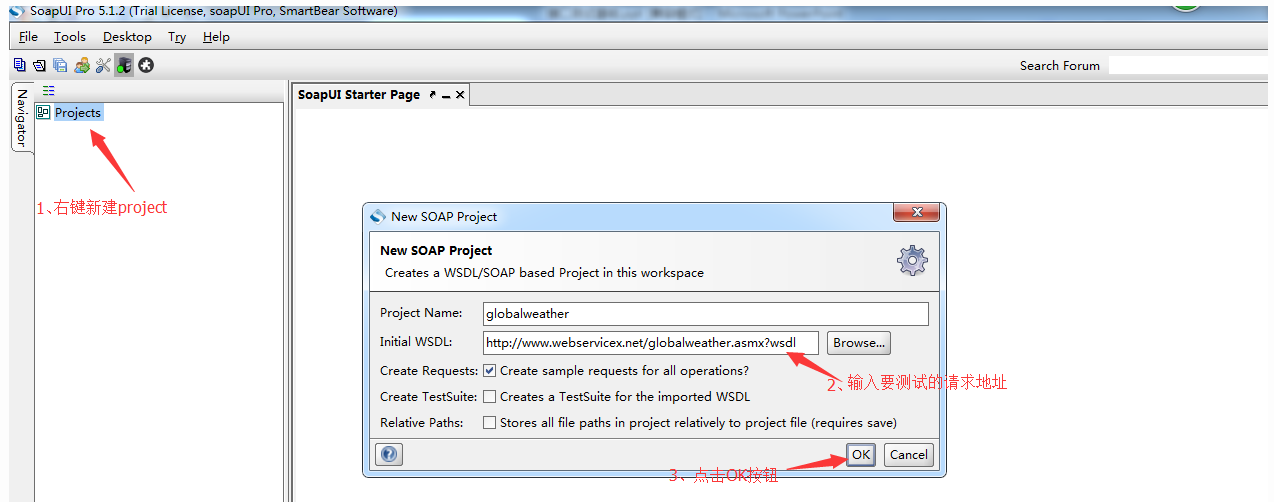This screenshot has height=502, width=1274.
Task: Select Projects node in navigator tree
Action: click(78, 113)
